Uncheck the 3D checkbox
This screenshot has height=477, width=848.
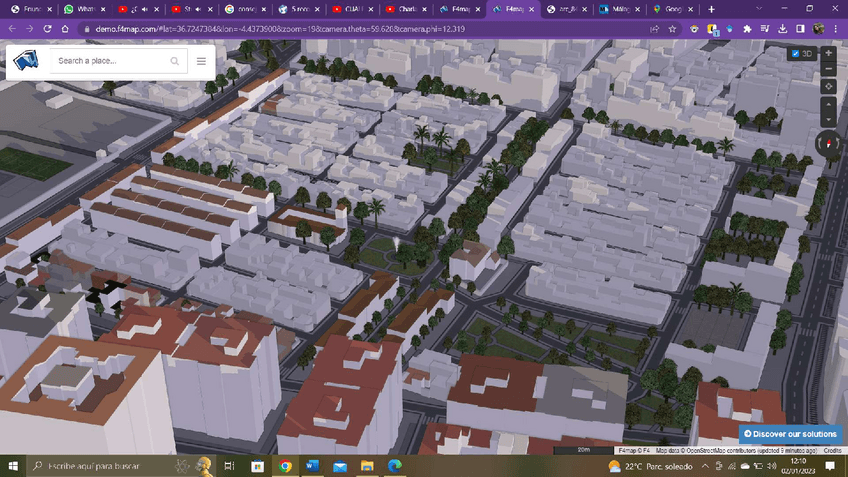pyautogui.click(x=796, y=54)
